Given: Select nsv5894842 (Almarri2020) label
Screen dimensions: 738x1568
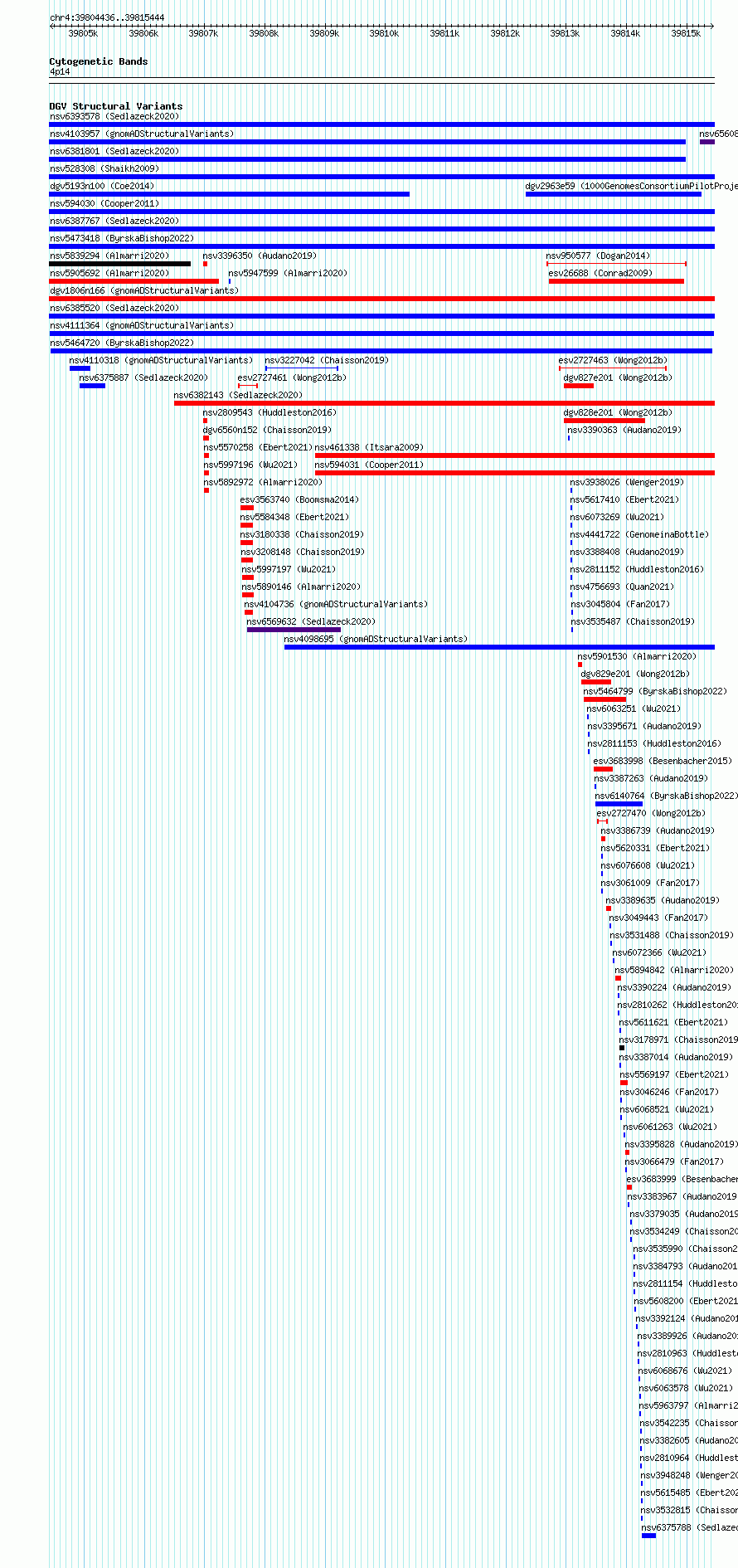Looking at the screenshot, I should pos(674,970).
